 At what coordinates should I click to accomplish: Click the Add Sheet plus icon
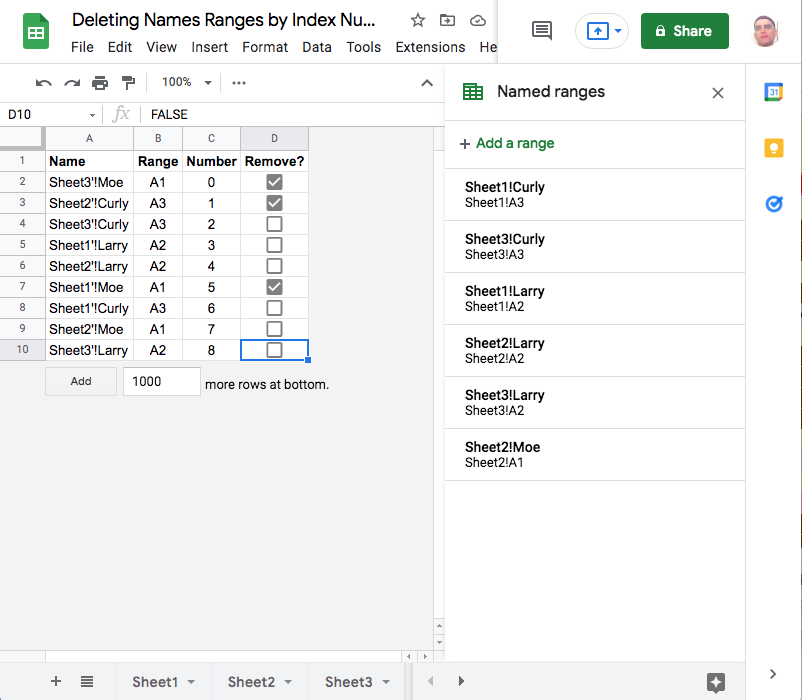(56, 681)
